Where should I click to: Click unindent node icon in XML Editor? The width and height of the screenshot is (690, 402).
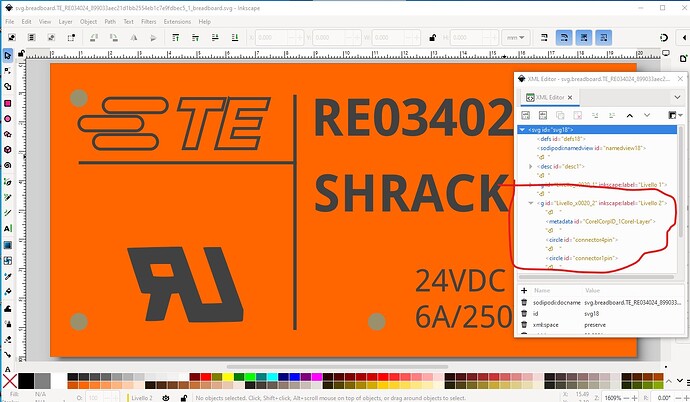tap(595, 115)
